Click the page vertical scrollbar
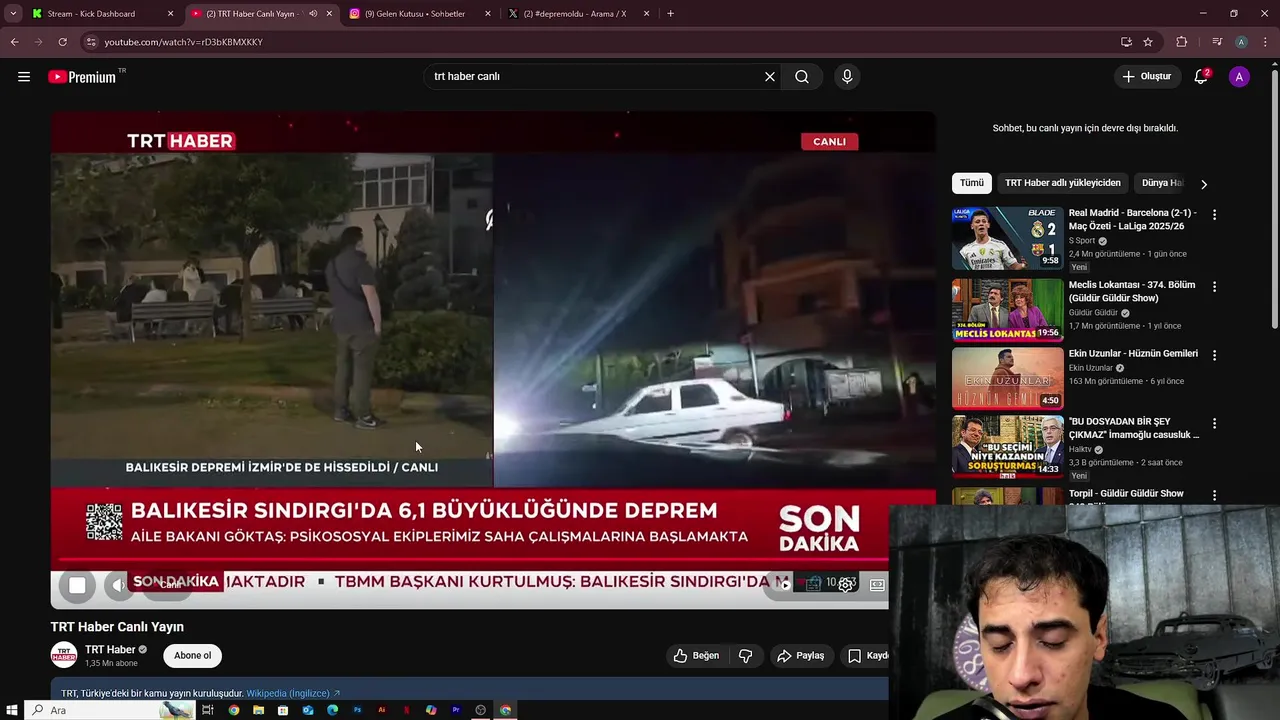This screenshot has width=1280, height=720. (x=1274, y=200)
